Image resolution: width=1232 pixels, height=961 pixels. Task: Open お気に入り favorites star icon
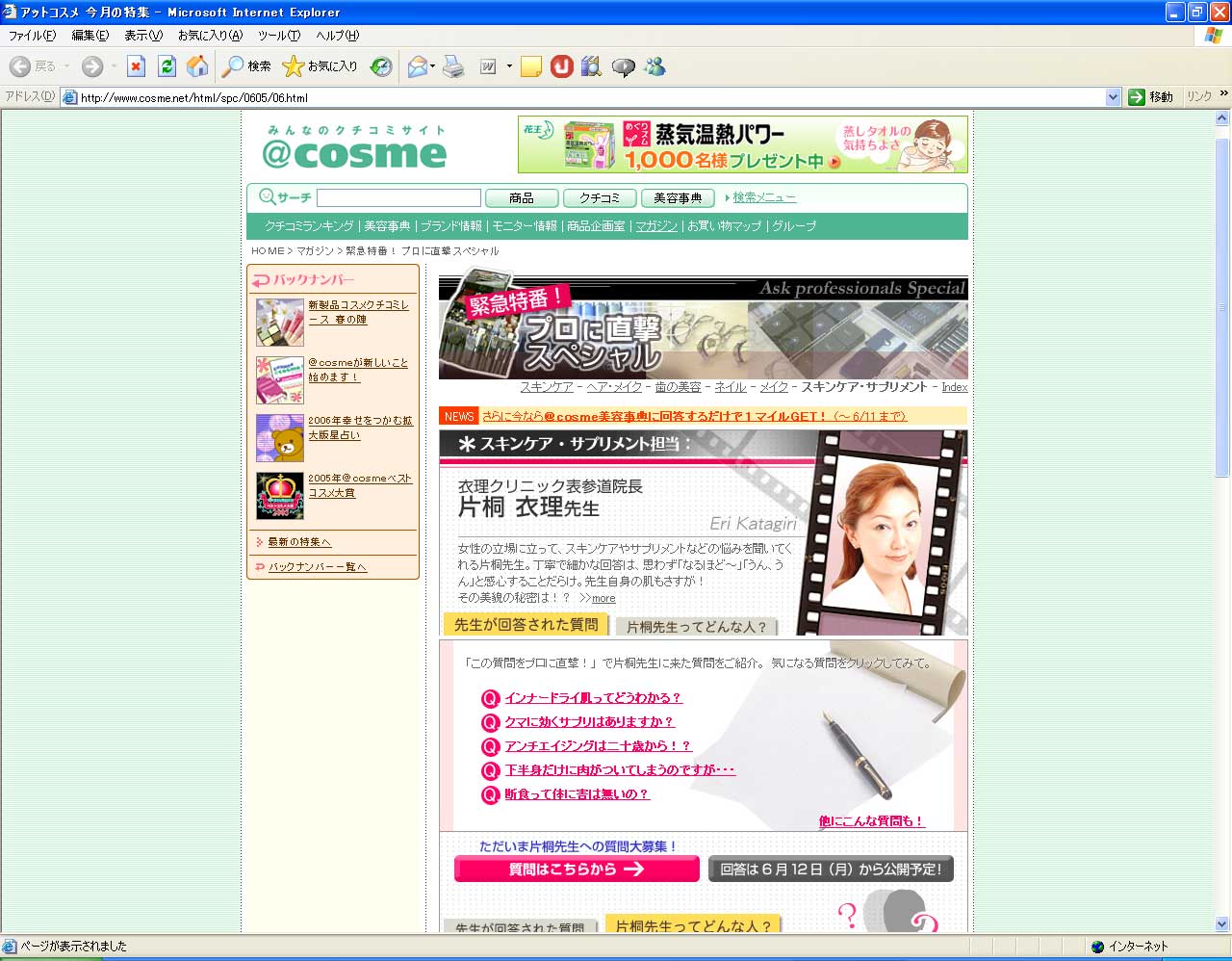[x=320, y=66]
